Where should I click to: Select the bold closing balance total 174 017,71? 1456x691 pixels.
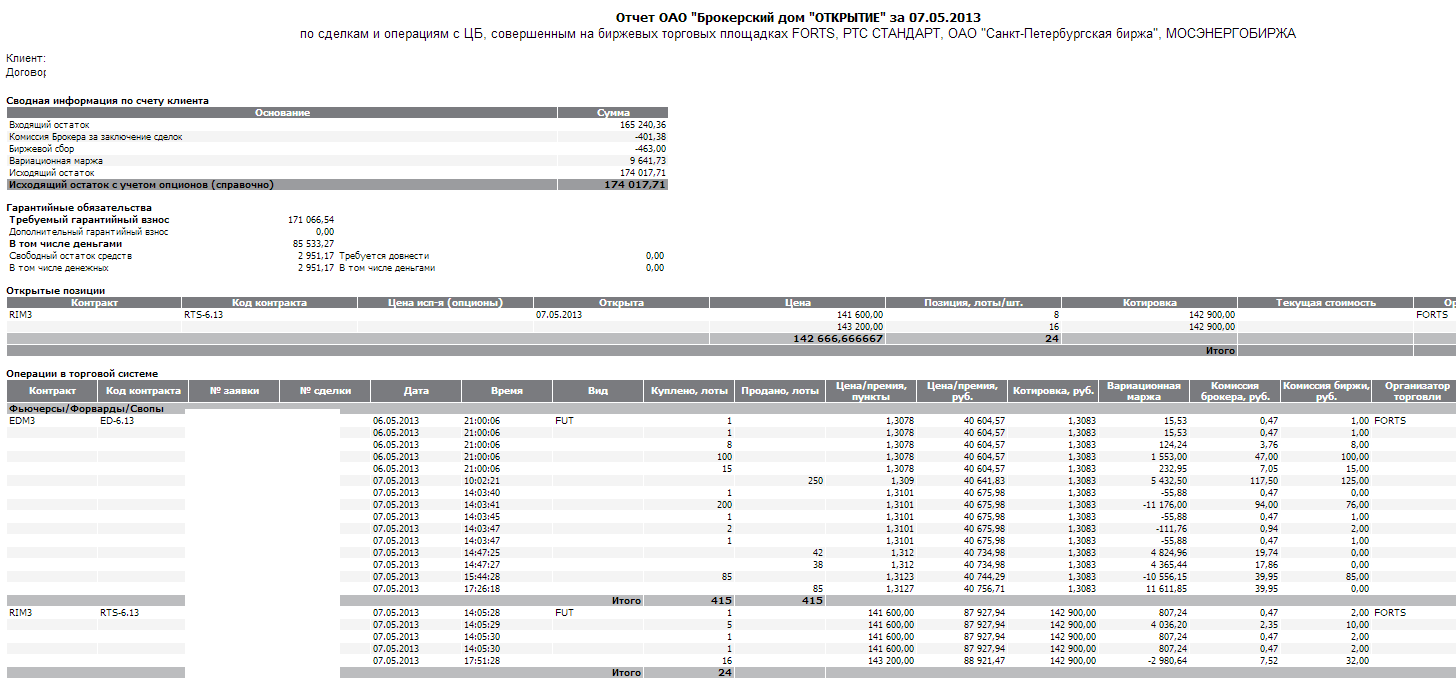634,185
